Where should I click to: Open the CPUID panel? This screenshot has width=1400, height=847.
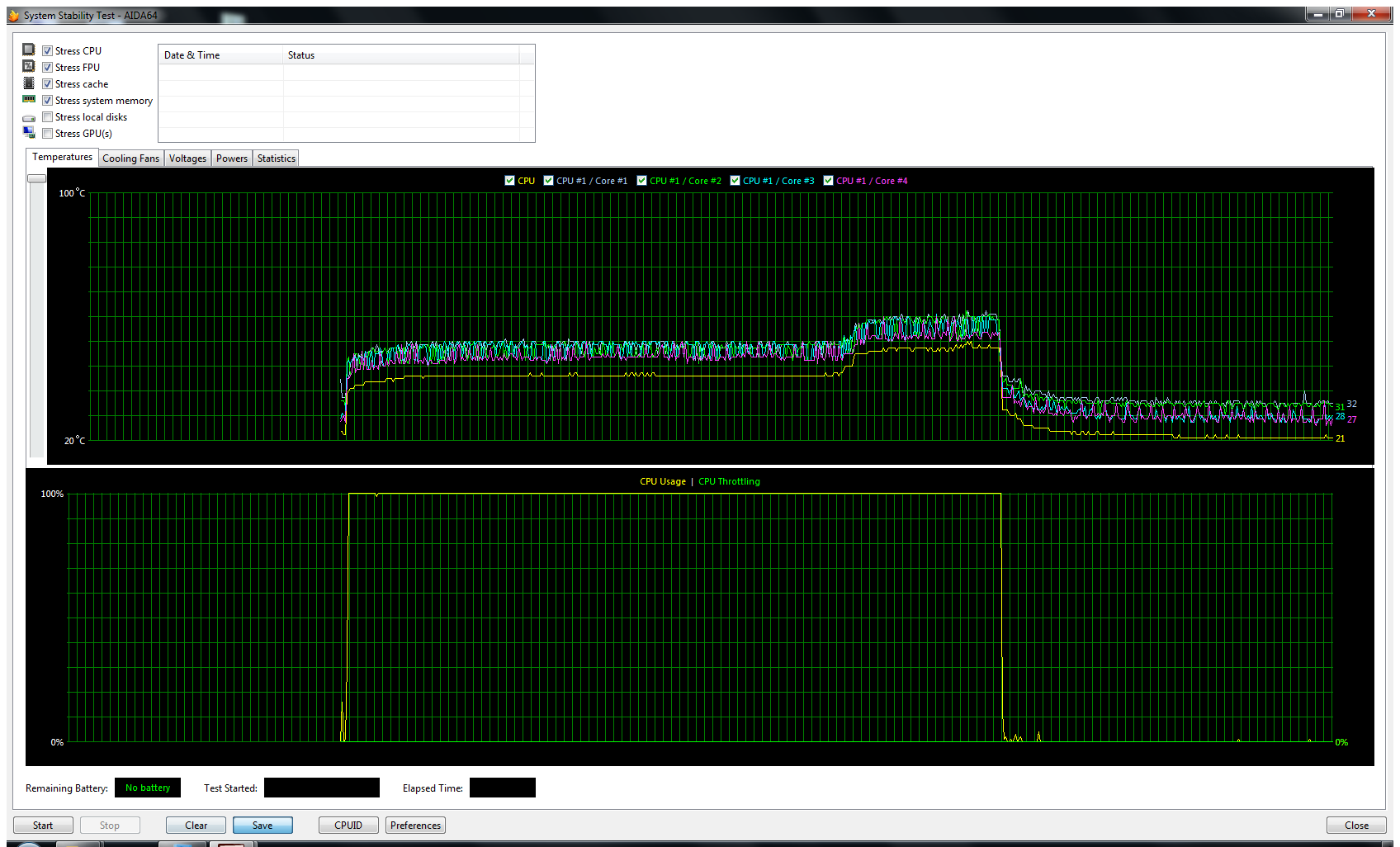(x=348, y=826)
